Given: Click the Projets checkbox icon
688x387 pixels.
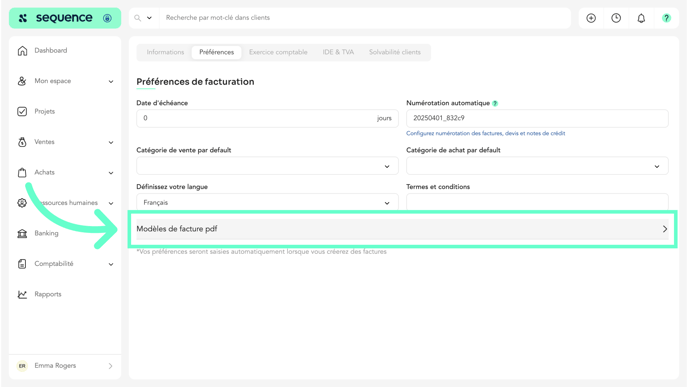Looking at the screenshot, I should (22, 111).
